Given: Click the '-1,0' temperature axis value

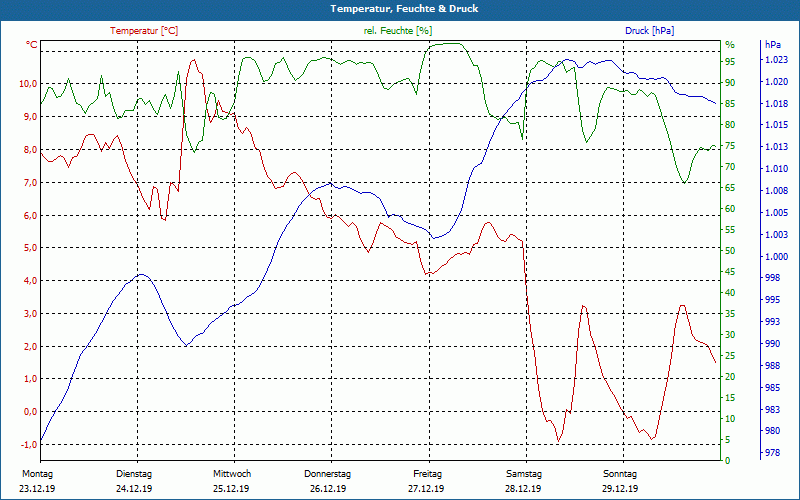Looking at the screenshot, I should tap(29, 445).
